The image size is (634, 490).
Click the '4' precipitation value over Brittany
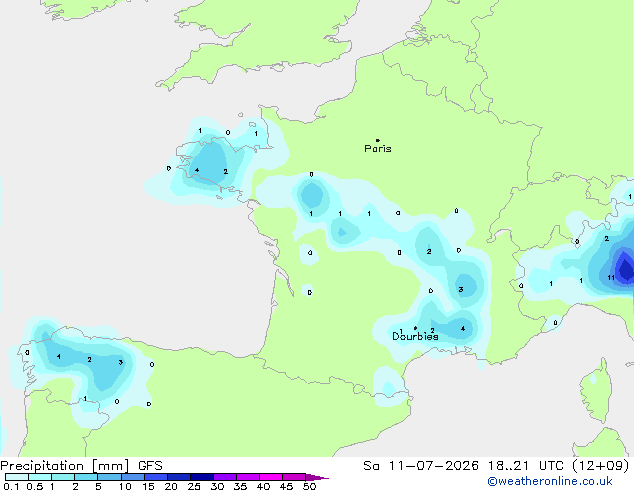pos(197,170)
